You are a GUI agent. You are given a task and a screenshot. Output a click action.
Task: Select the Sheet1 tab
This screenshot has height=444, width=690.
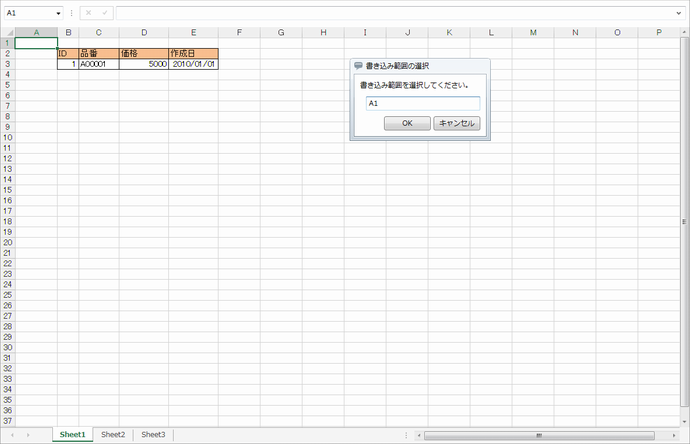(x=72, y=435)
